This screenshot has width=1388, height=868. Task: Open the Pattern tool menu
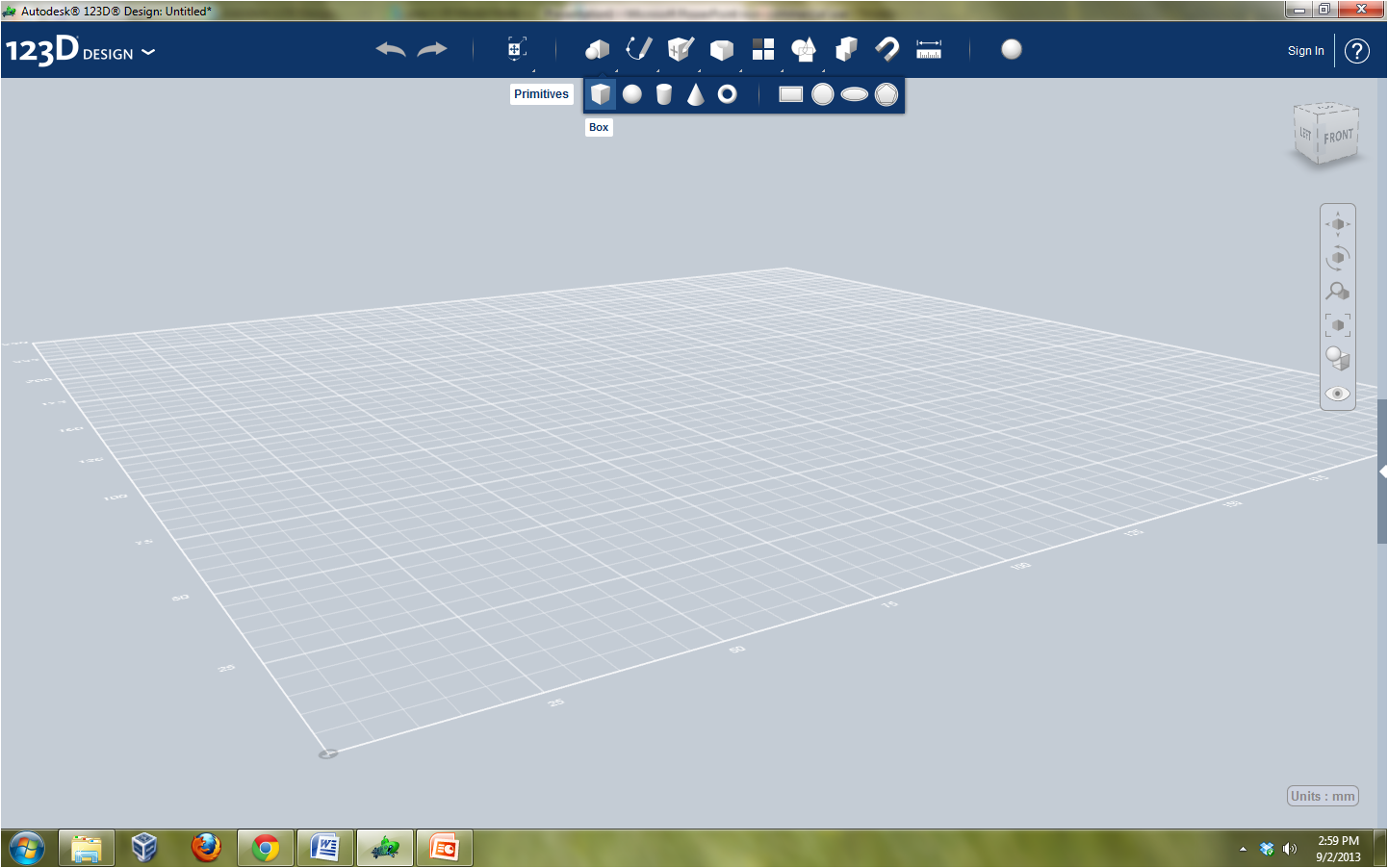point(763,49)
